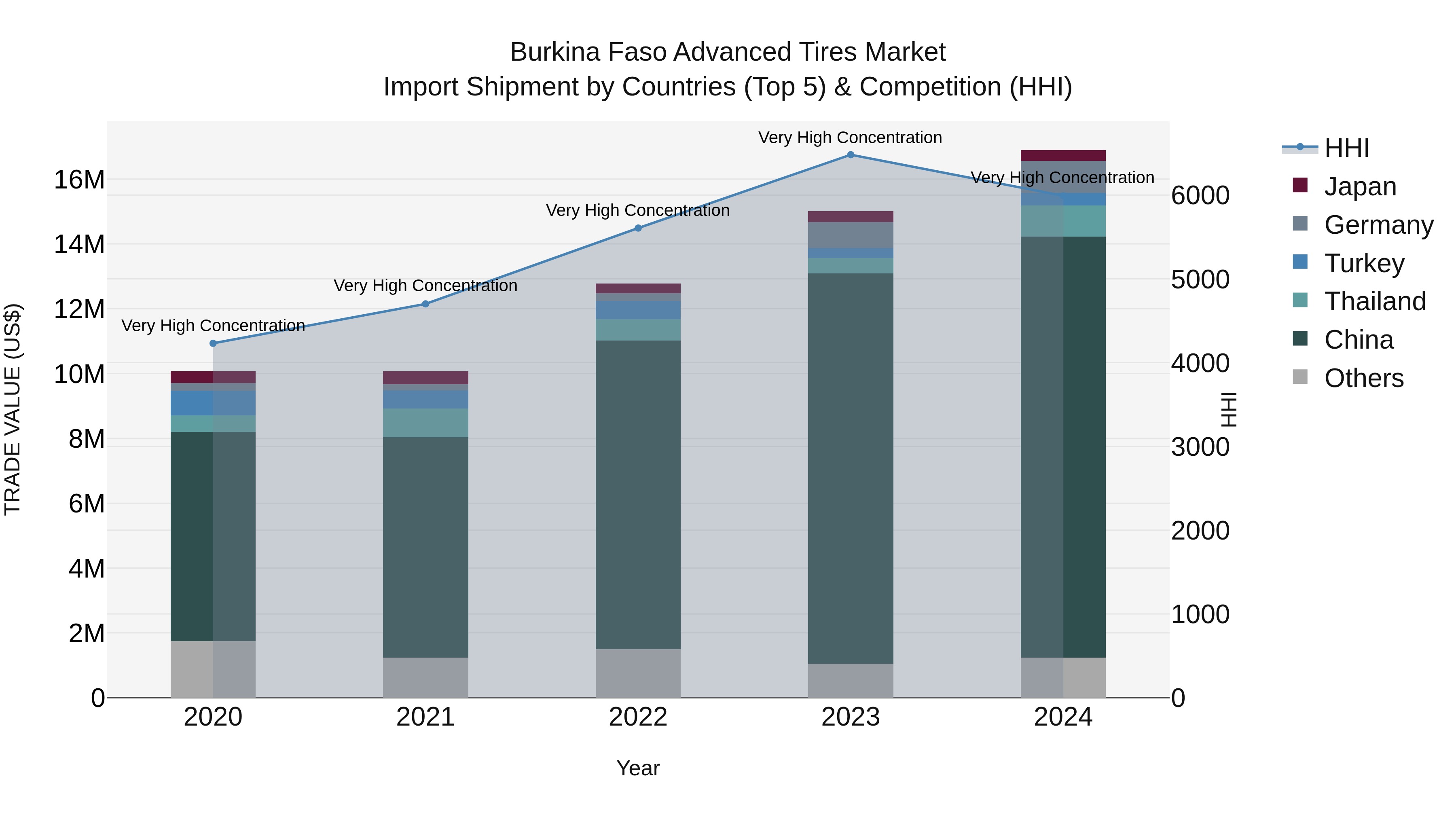Click the 2024 x-axis year label

coord(1063,717)
